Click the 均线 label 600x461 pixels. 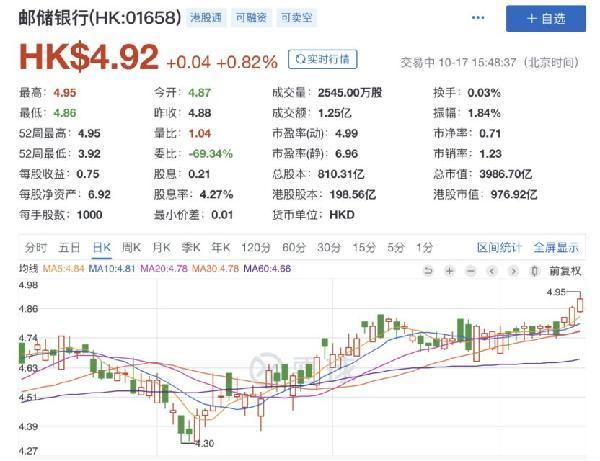(x=29, y=269)
